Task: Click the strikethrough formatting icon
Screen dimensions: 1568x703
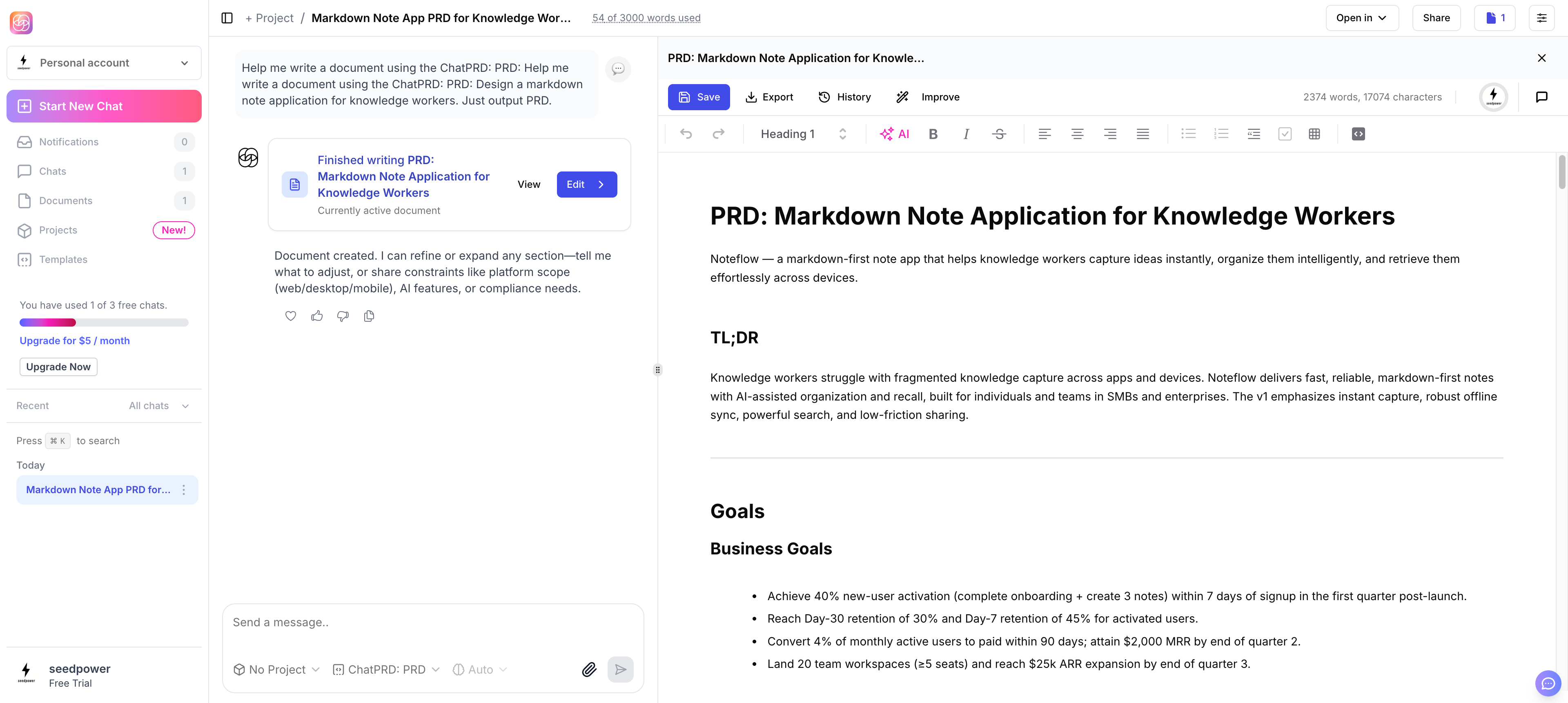Action: tap(999, 134)
